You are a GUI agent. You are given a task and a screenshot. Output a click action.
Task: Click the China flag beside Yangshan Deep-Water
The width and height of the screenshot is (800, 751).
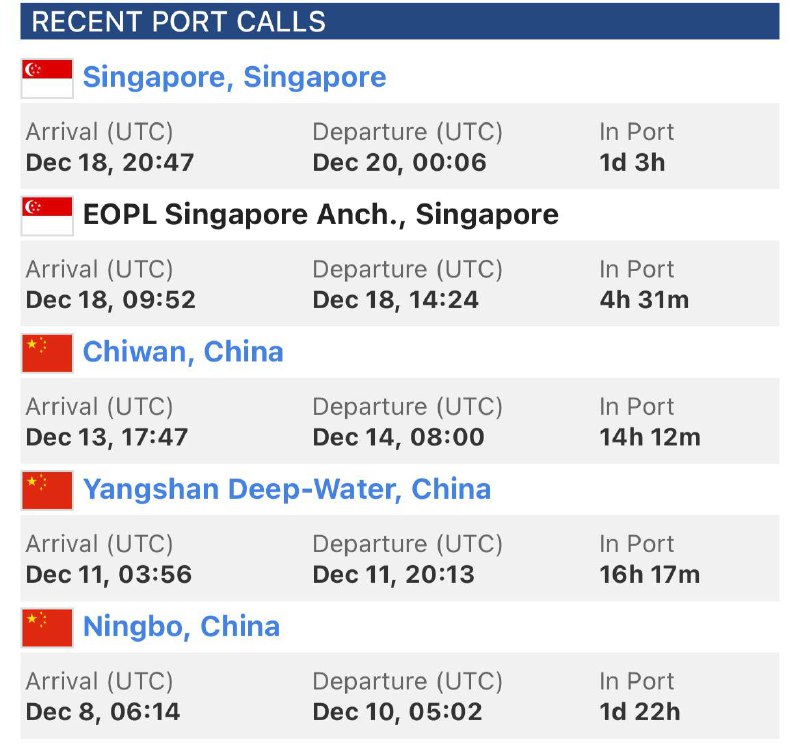47,490
